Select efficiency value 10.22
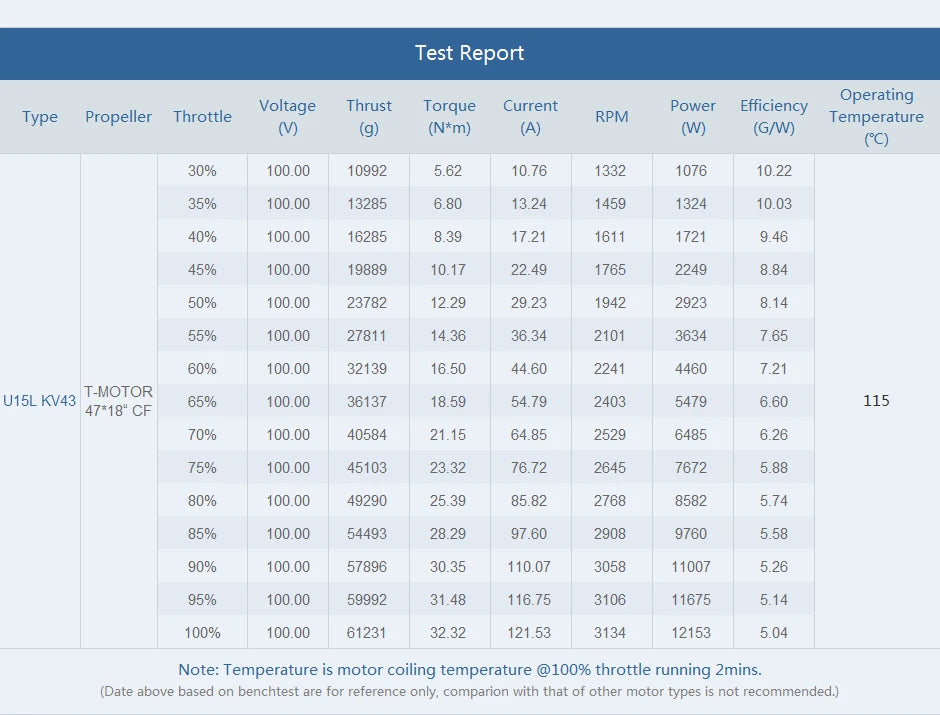This screenshot has height=715, width=940. point(774,171)
